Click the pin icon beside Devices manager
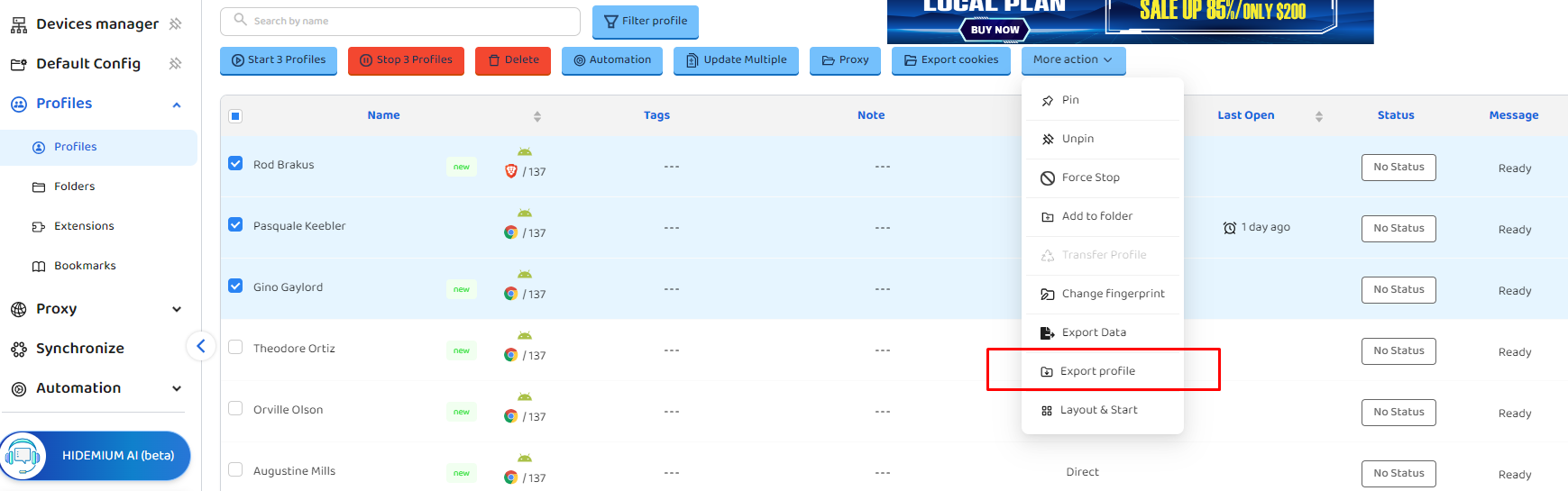 tap(176, 24)
